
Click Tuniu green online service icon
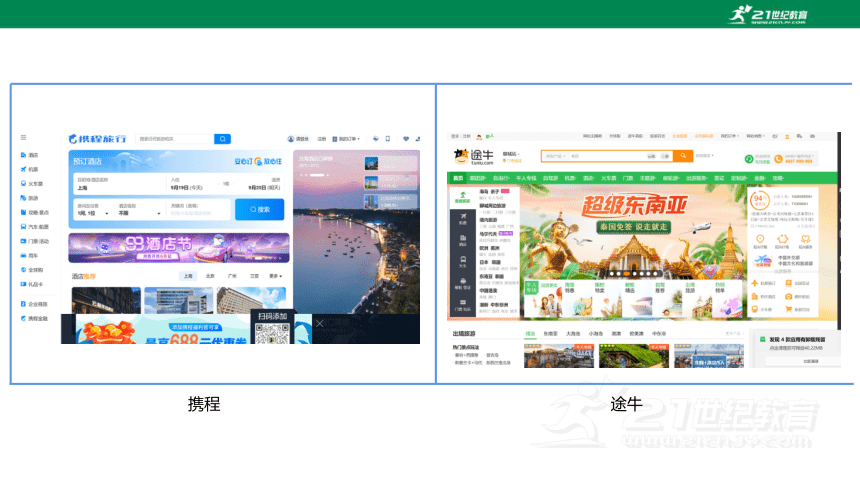pos(749,159)
